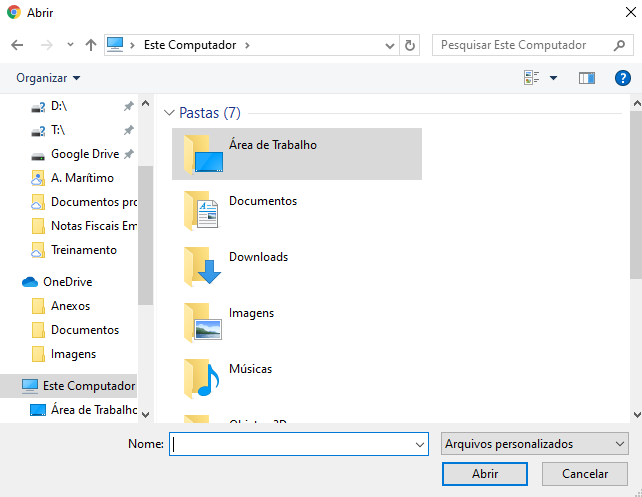Image resolution: width=642 pixels, height=497 pixels.
Task: Refresh the current folder view
Action: [x=409, y=45]
